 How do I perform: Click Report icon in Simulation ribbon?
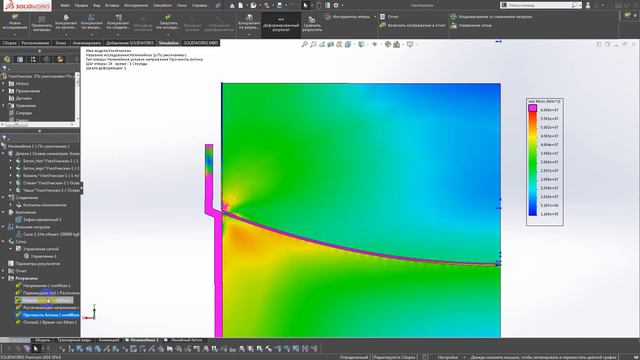pyautogui.click(x=382, y=17)
